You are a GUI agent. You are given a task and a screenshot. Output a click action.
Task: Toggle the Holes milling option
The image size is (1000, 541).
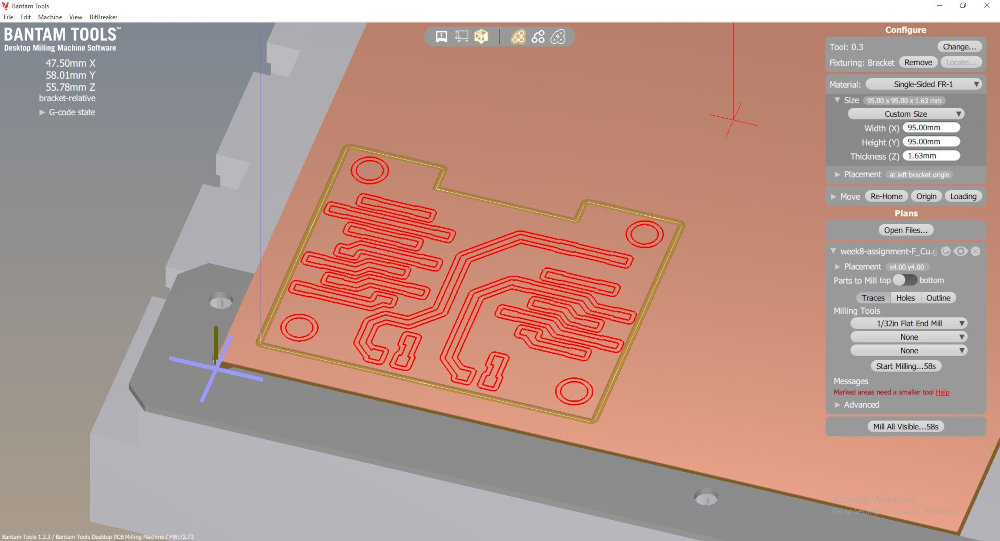tap(906, 298)
